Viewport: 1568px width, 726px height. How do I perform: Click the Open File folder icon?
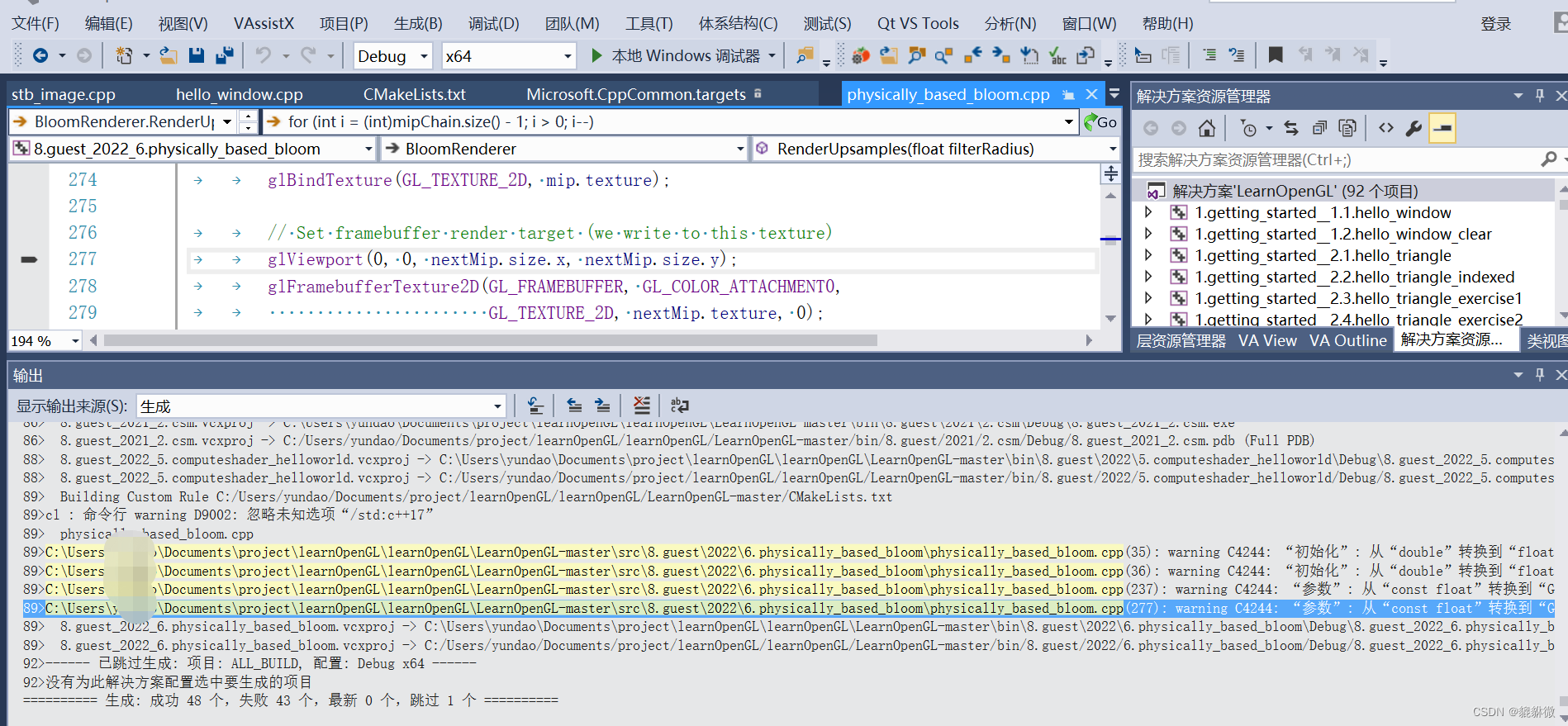169,55
